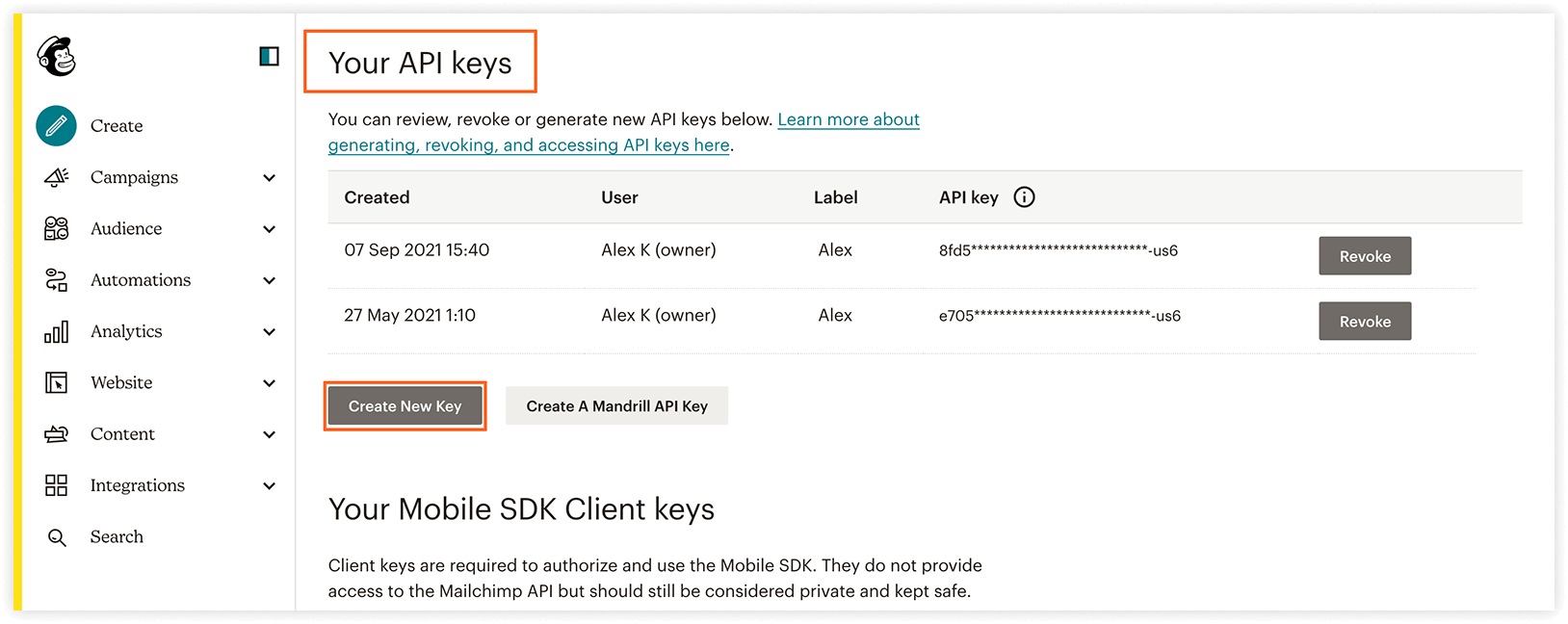The image size is (1568, 624).
Task: Open Search with the magnifier icon
Action: (57, 537)
